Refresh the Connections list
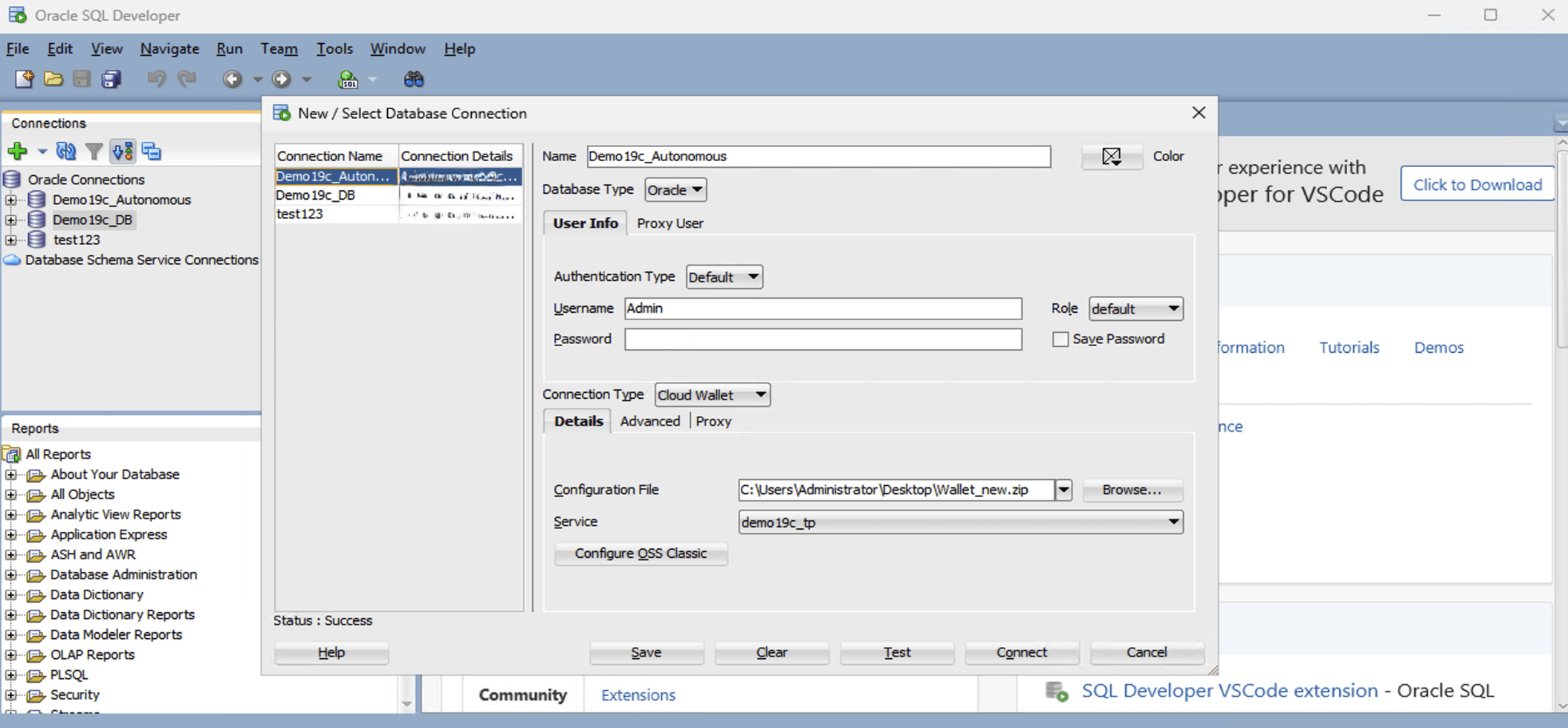 click(65, 151)
